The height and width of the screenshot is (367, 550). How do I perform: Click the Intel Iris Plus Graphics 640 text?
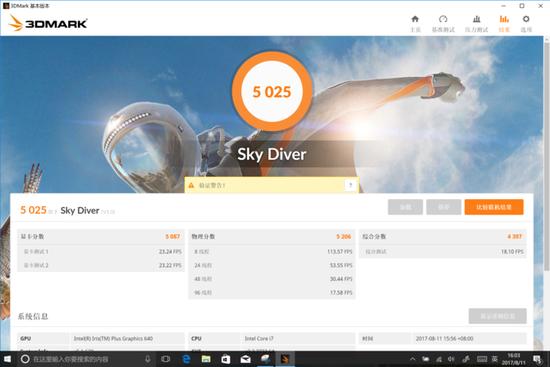point(113,339)
